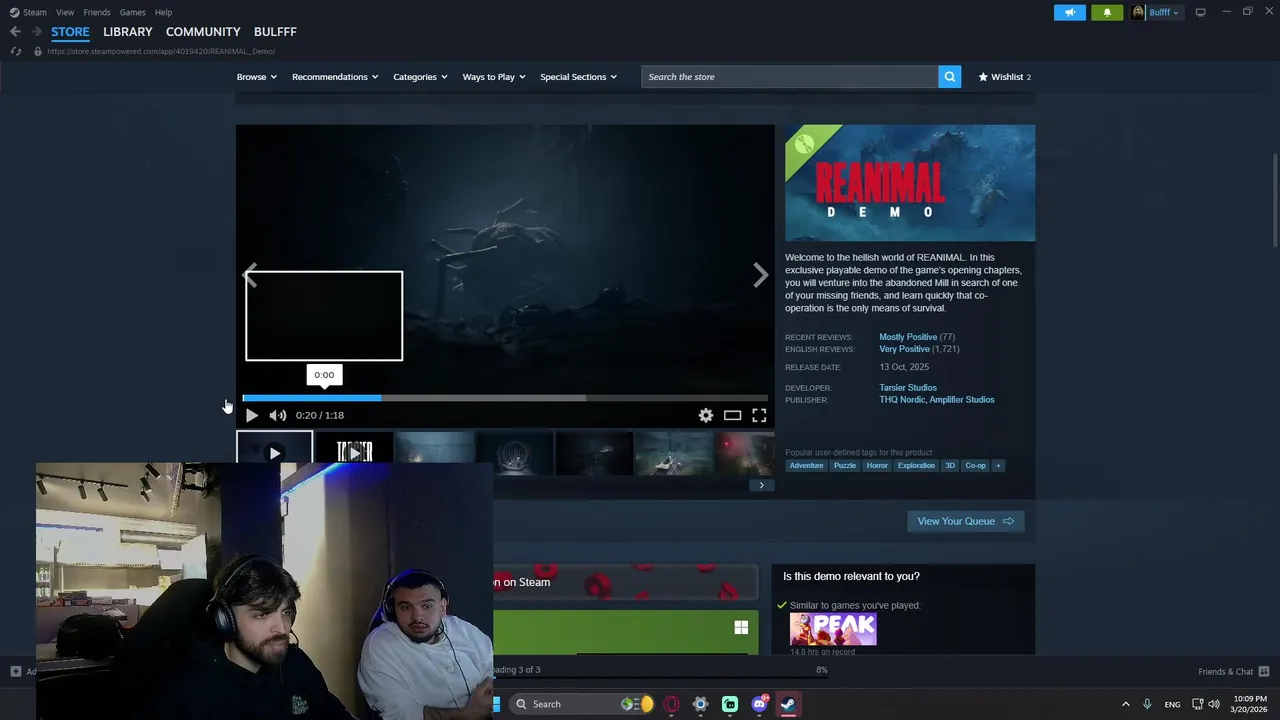
Task: Open Steam announcements megaphone button
Action: tap(1069, 12)
